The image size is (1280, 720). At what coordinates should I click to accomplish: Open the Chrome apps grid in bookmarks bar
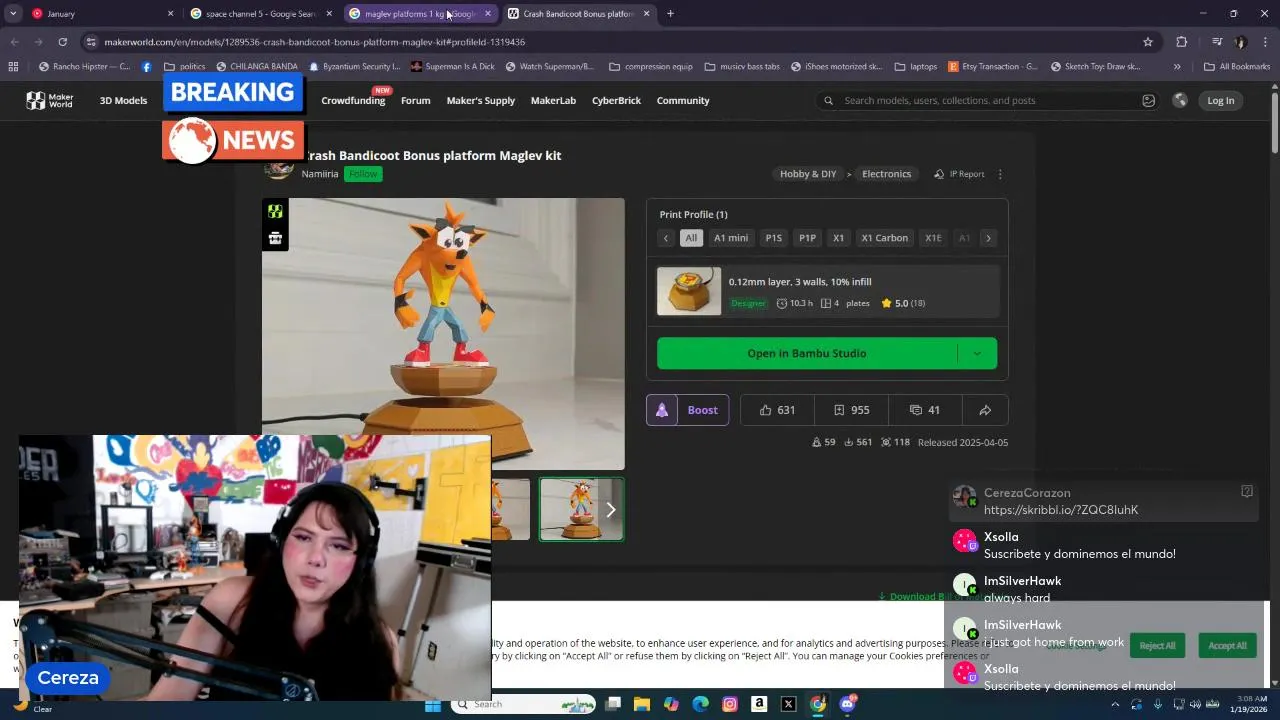pyautogui.click(x=13, y=67)
